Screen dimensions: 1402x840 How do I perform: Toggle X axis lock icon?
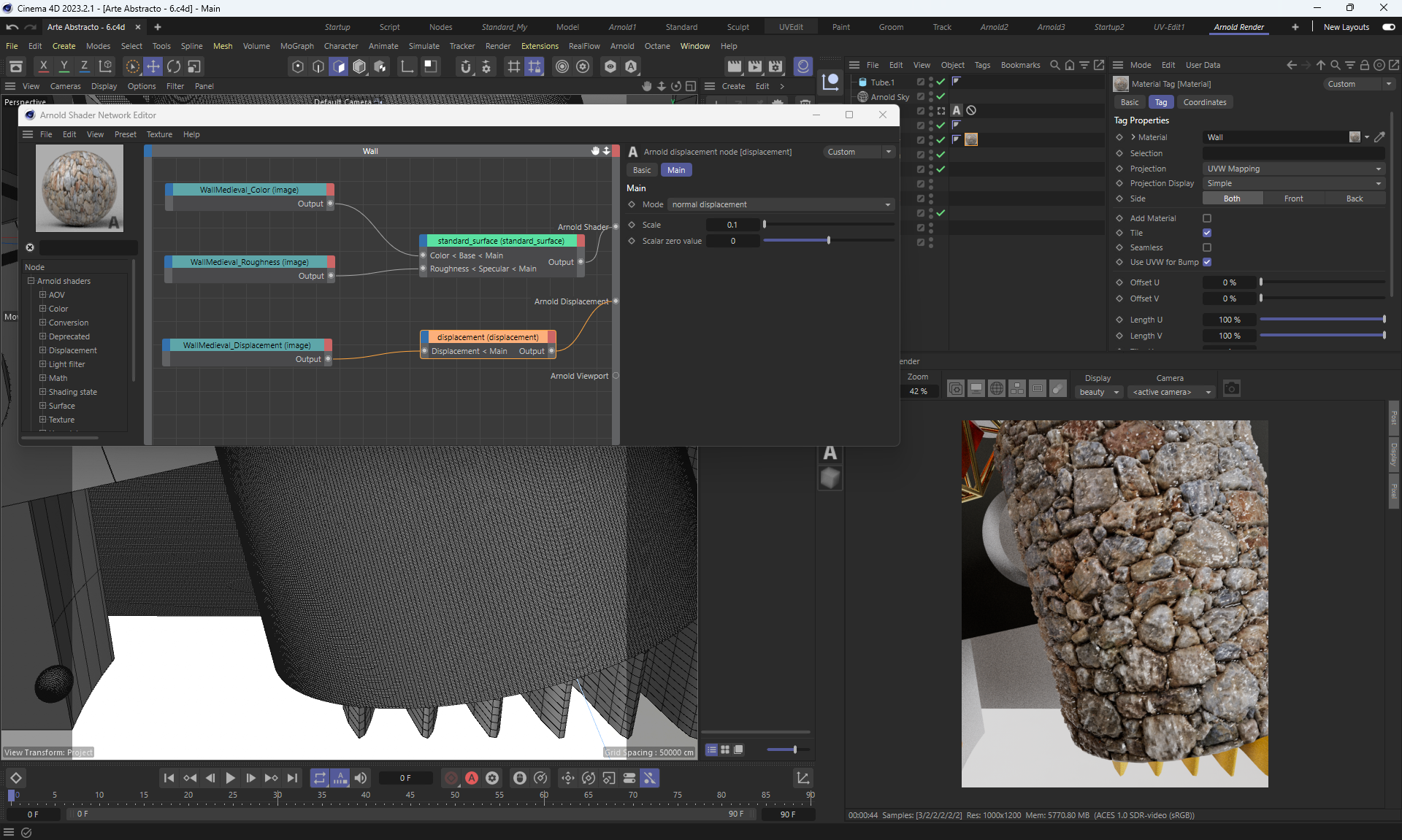coord(43,66)
